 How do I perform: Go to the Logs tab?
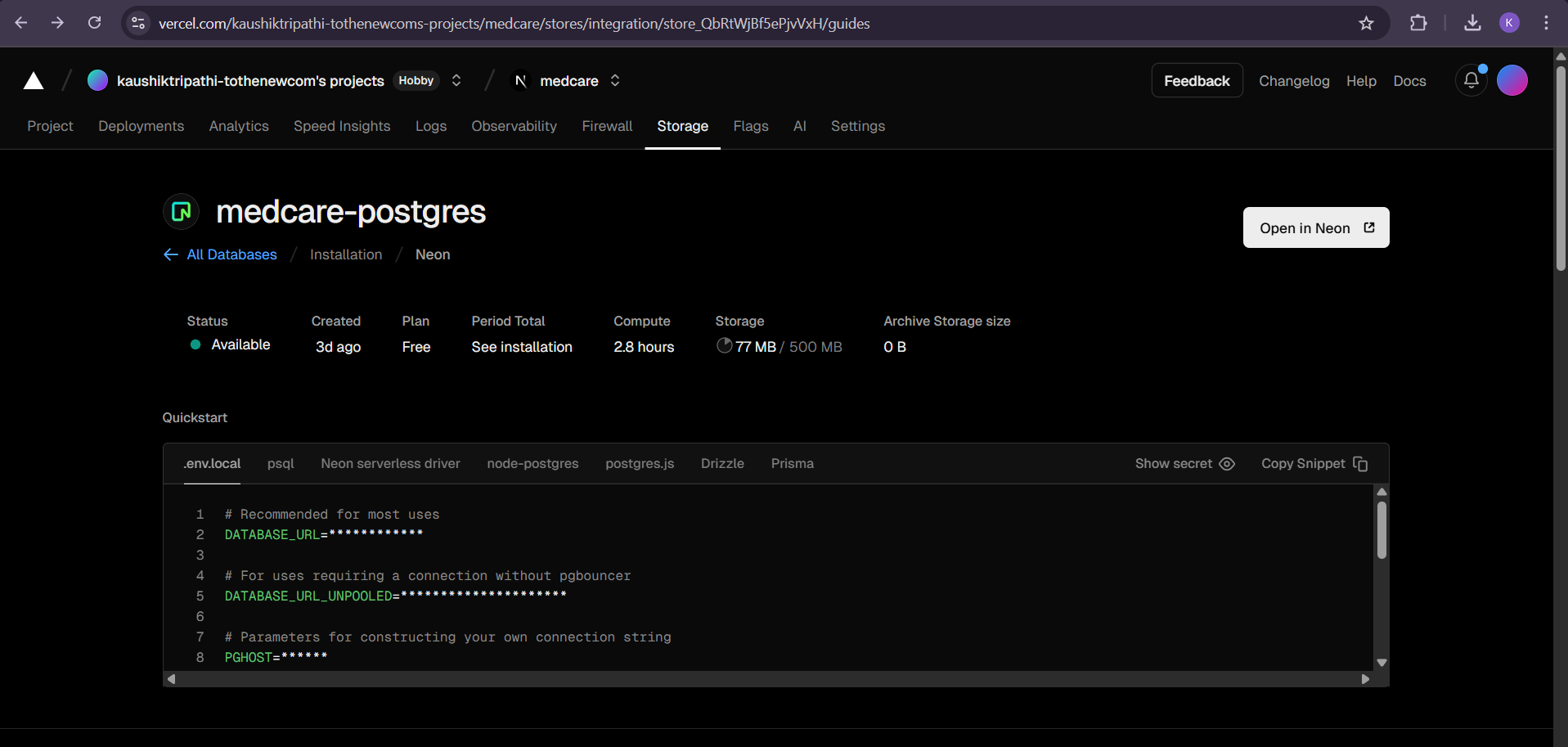[x=431, y=126]
